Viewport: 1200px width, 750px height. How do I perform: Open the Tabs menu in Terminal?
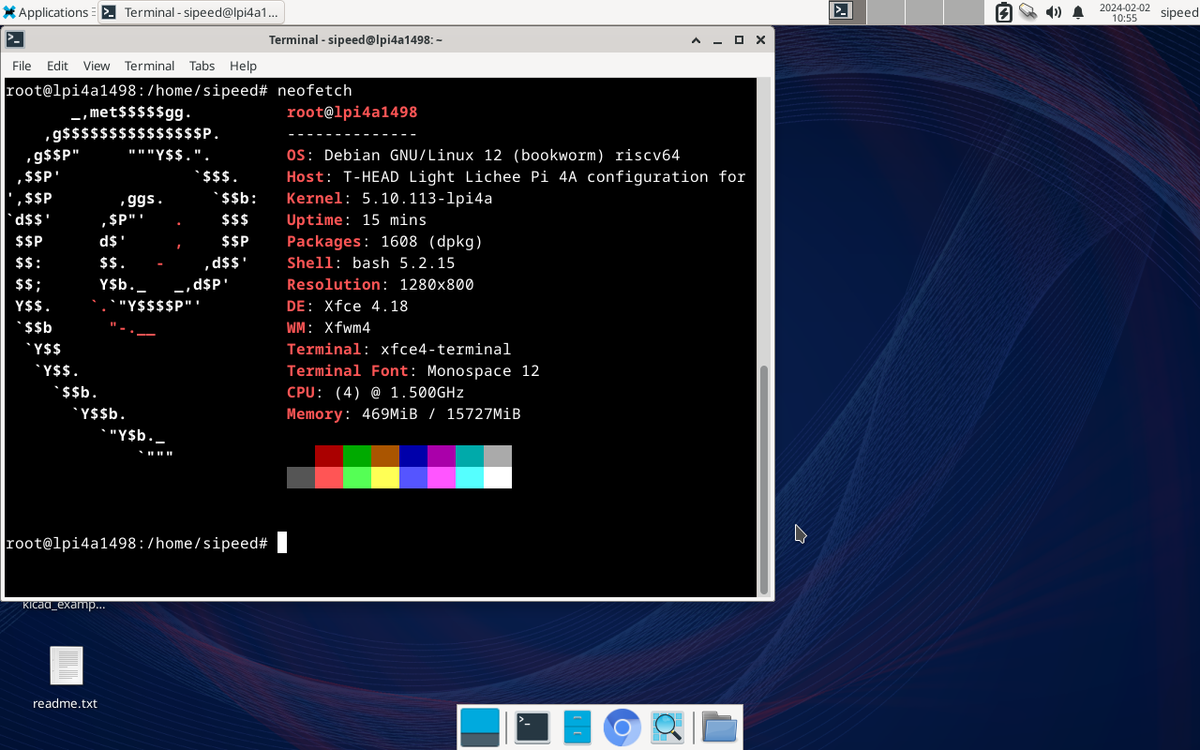(201, 65)
